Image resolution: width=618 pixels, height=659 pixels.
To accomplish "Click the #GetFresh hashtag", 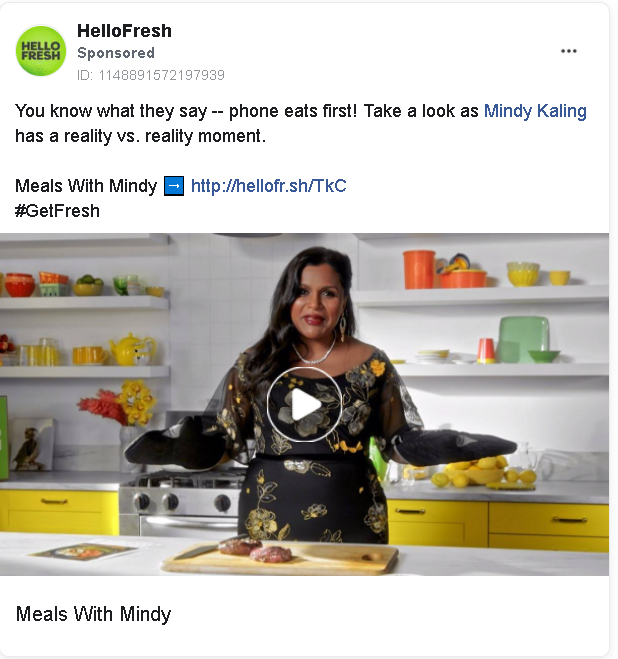I will pos(58,211).
